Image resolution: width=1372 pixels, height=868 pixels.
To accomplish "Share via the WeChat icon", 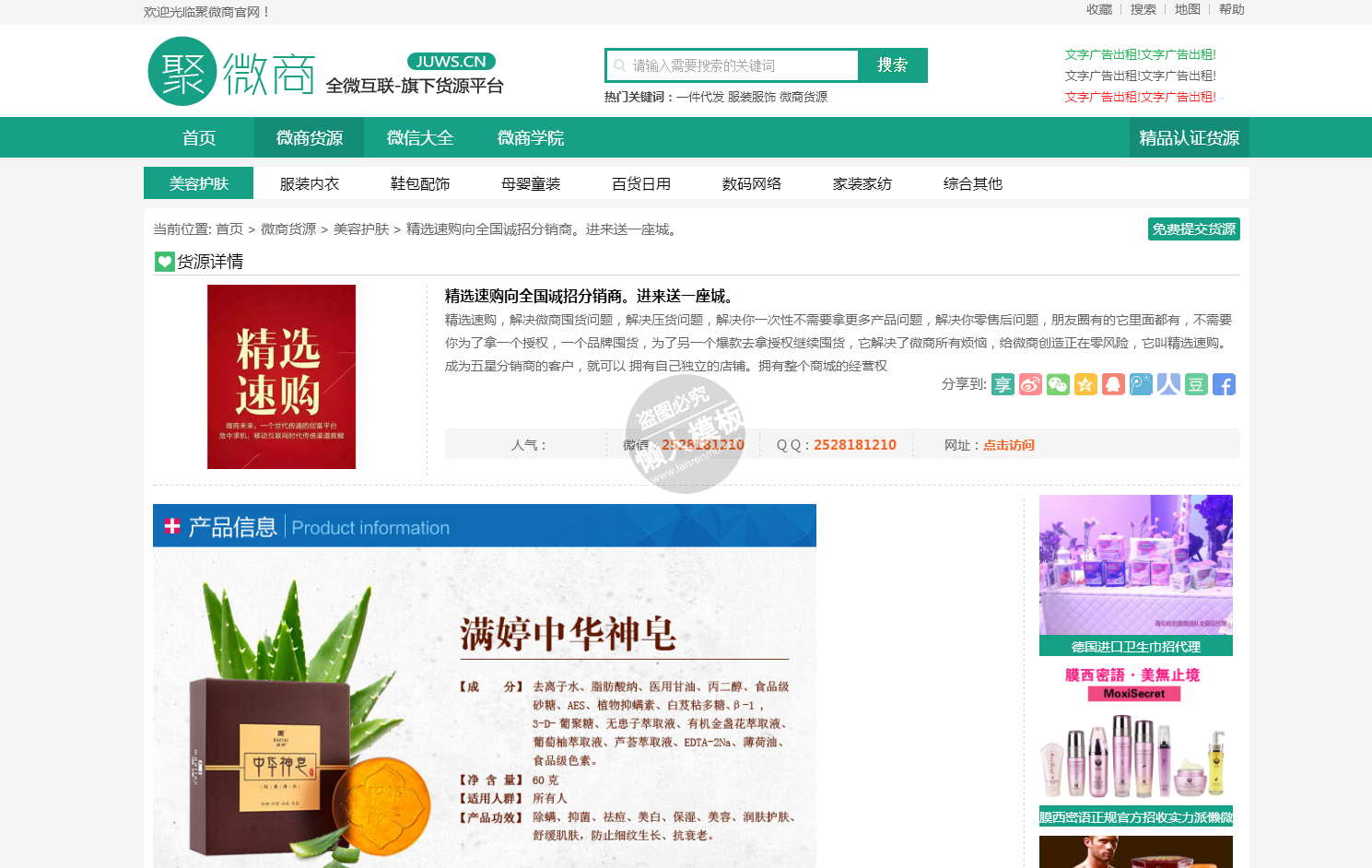I will (x=1058, y=384).
